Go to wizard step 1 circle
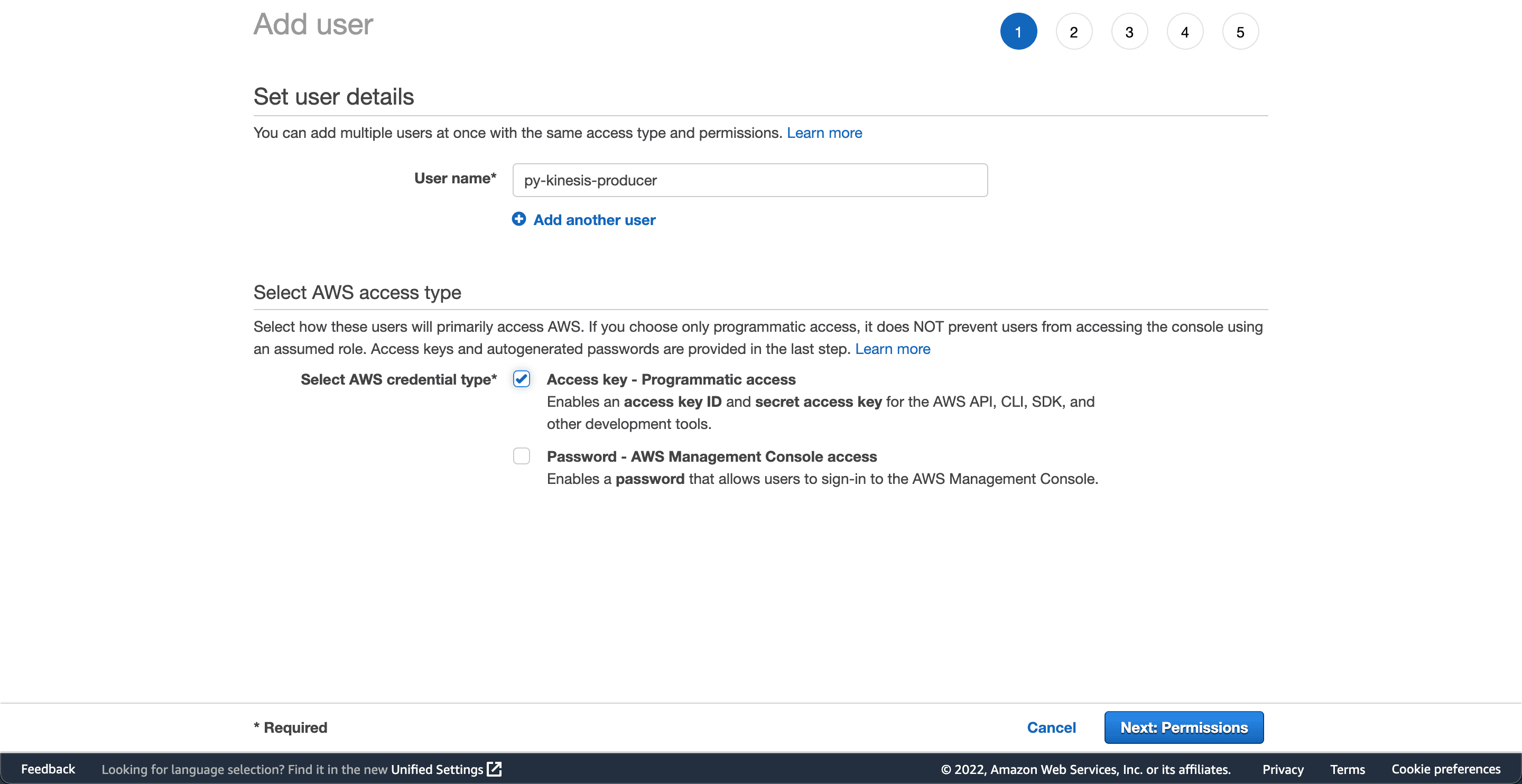 [1018, 32]
